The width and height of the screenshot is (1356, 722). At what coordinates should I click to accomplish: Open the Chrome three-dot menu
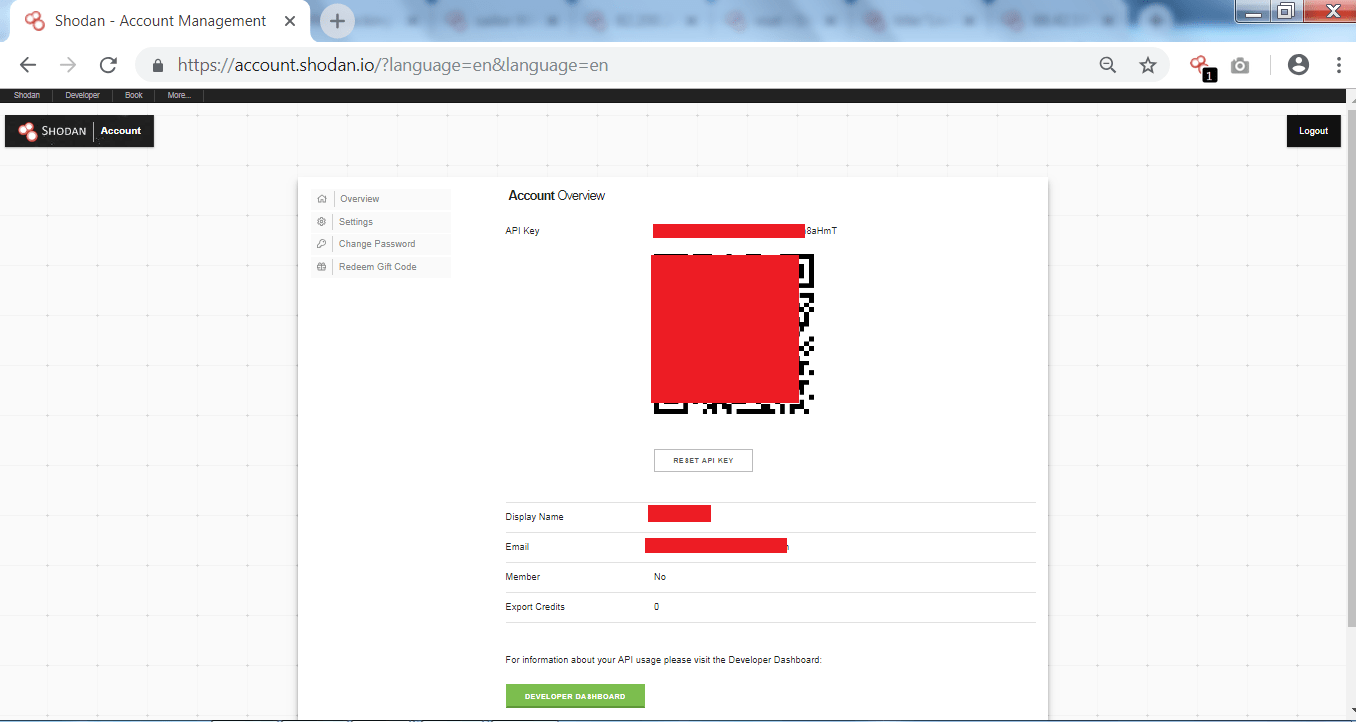tap(1339, 65)
